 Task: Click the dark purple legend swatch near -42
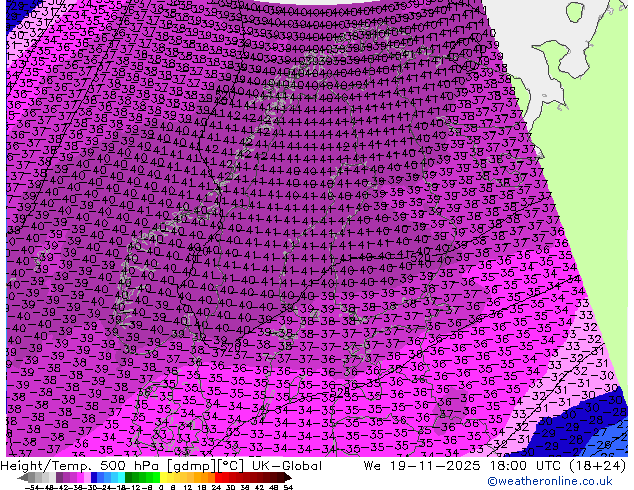click(x=59, y=477)
